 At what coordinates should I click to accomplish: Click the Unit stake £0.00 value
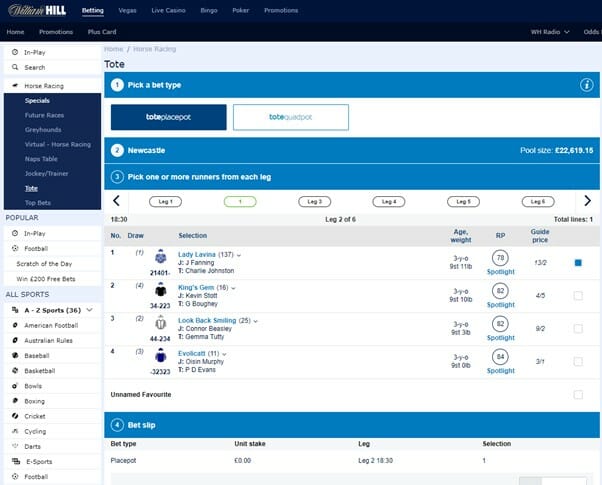tap(243, 460)
